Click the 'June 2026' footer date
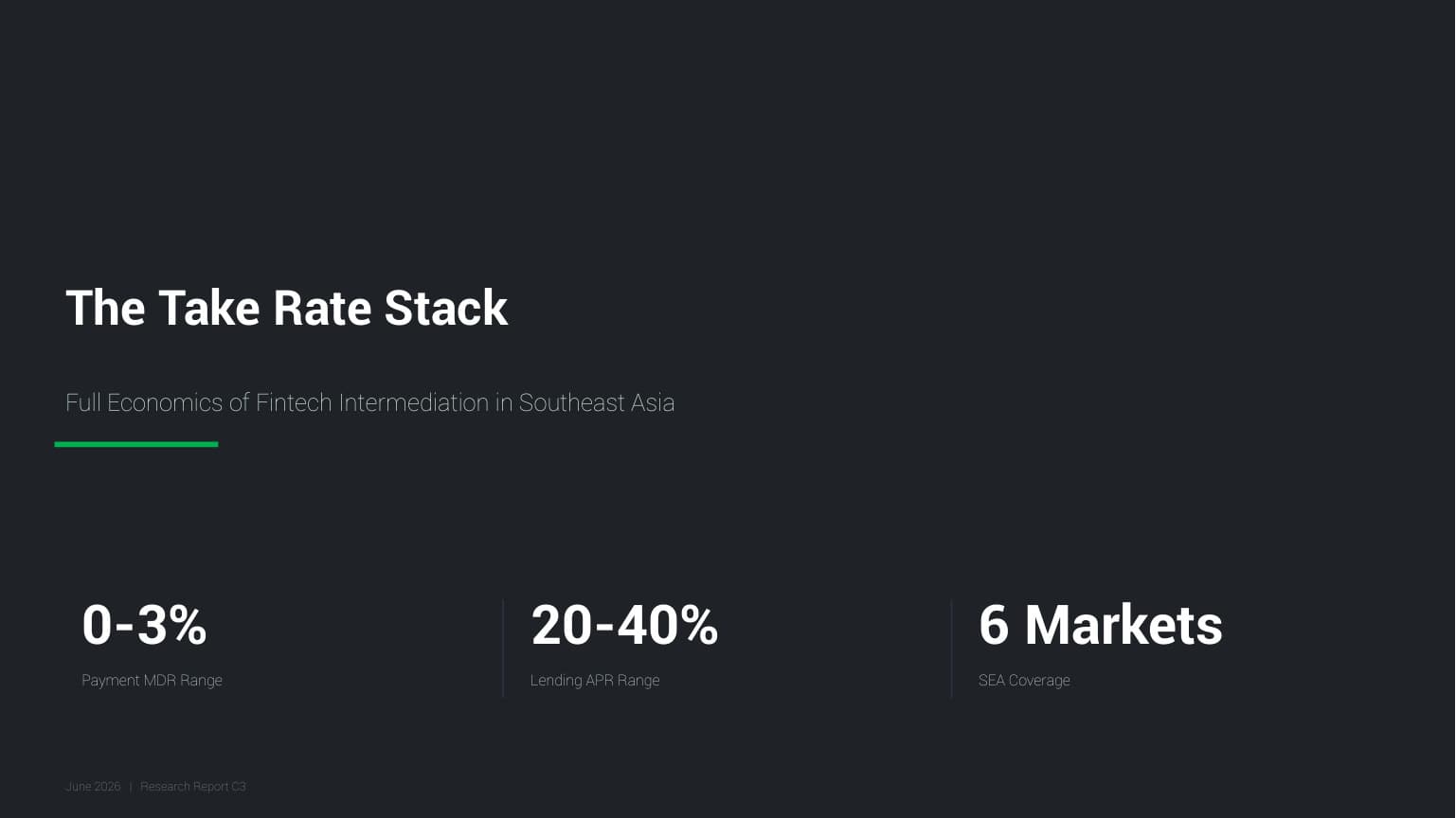Image resolution: width=1456 pixels, height=818 pixels. (93, 787)
